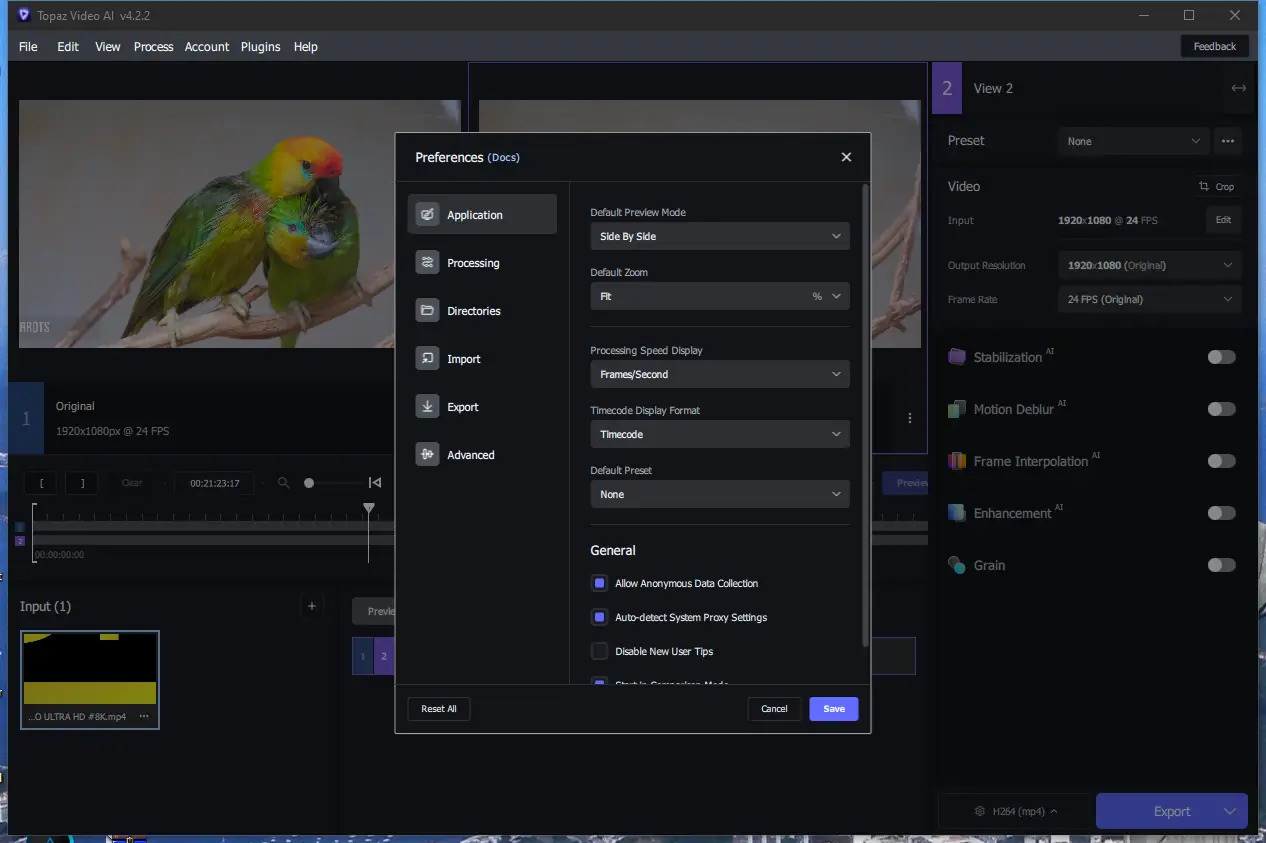The image size is (1266, 843).
Task: Click the Stabilization icon
Action: coord(957,357)
